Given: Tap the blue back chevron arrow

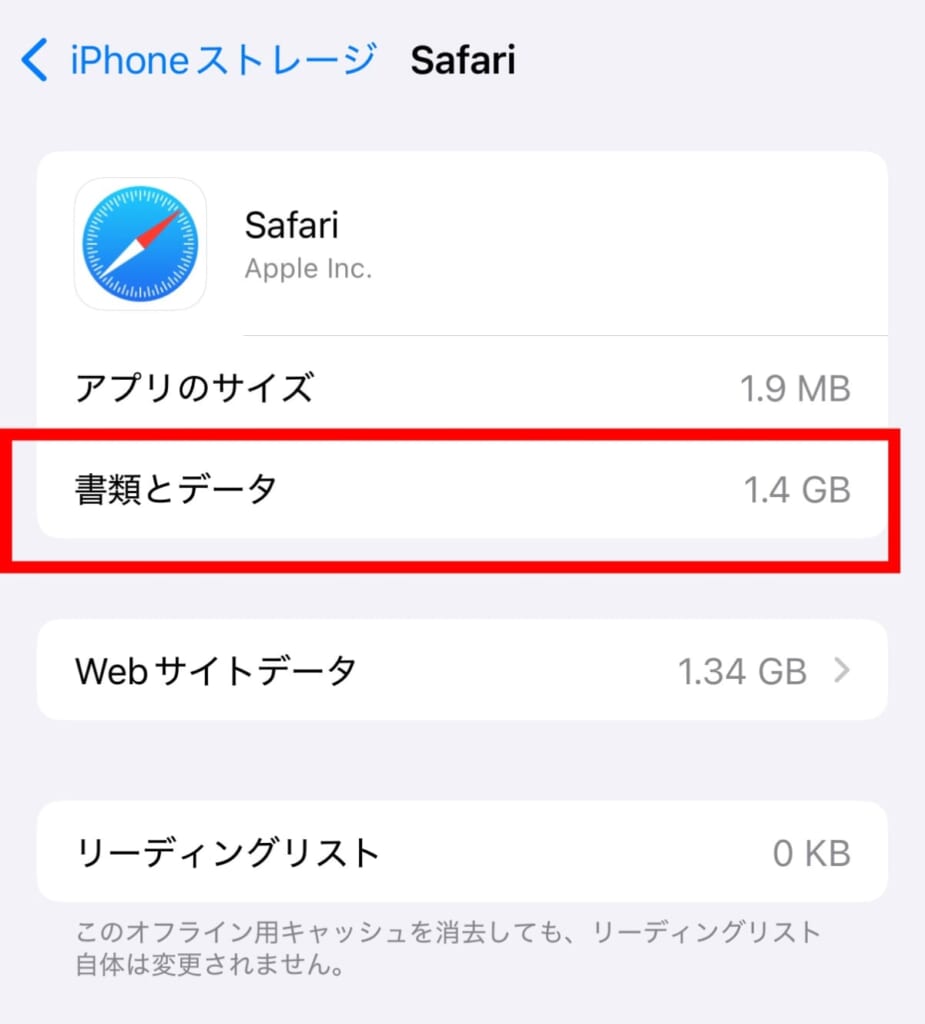Looking at the screenshot, I should pyautogui.click(x=34, y=59).
